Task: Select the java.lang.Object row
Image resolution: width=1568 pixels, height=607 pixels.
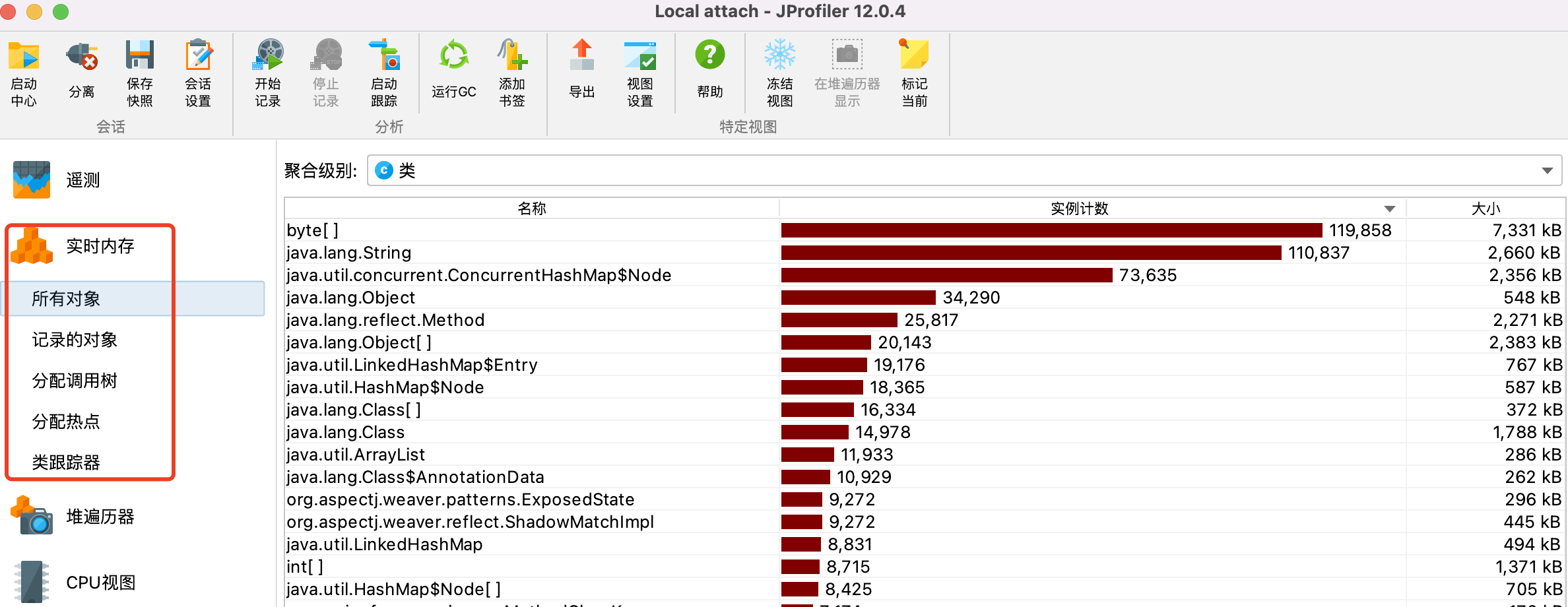Action: pos(925,298)
